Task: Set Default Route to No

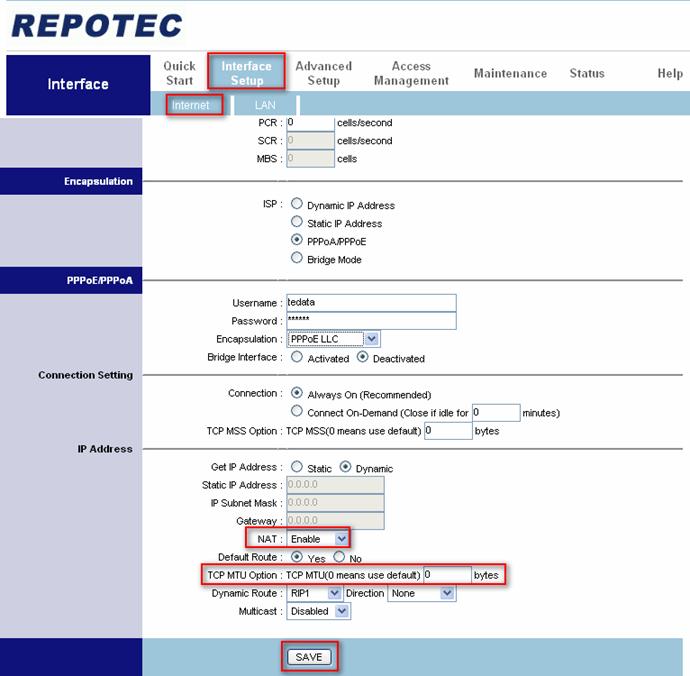Action: (x=339, y=557)
